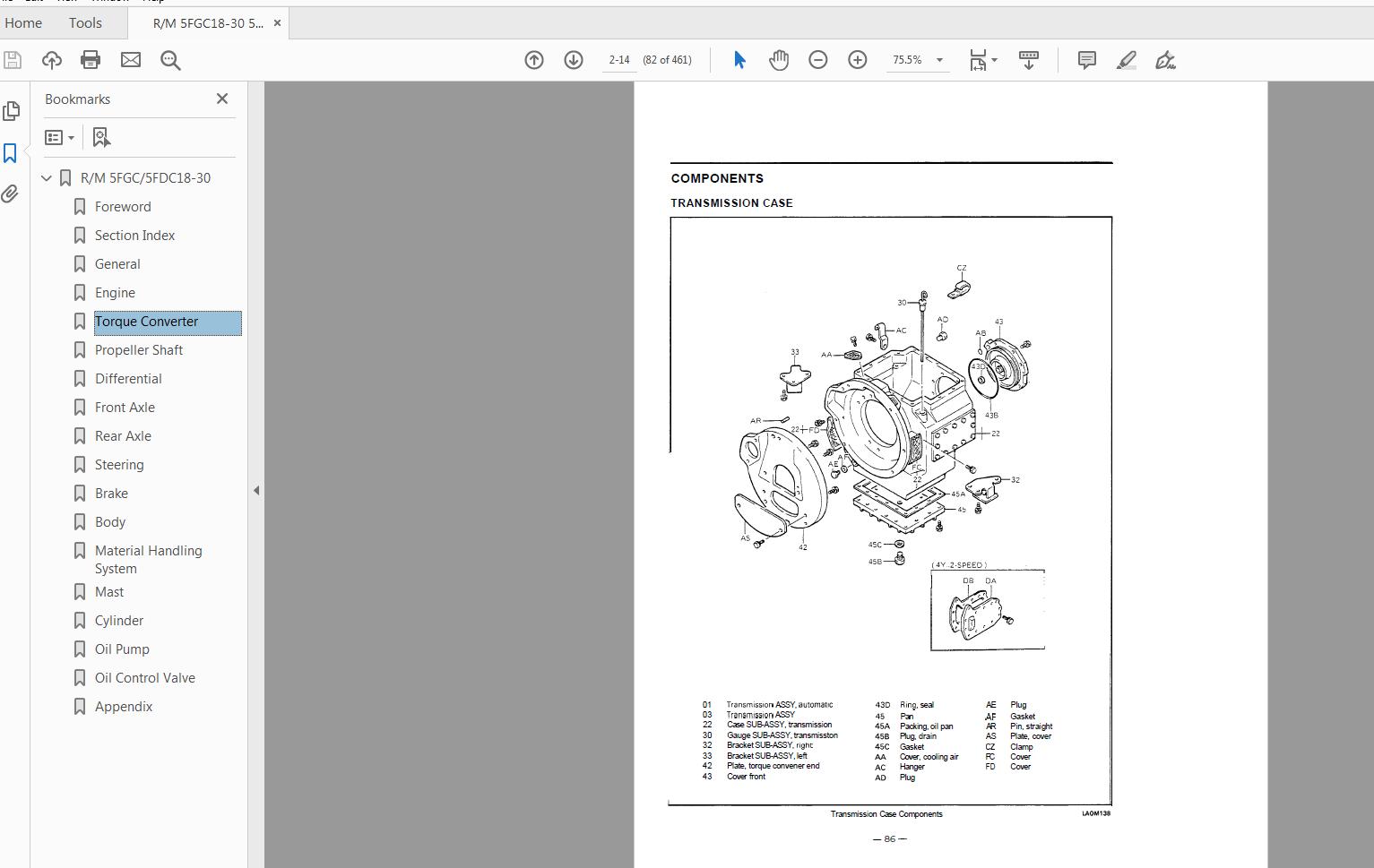Screen dimensions: 1374x868
Task: Add a sticky note comment
Action: click(x=1085, y=59)
